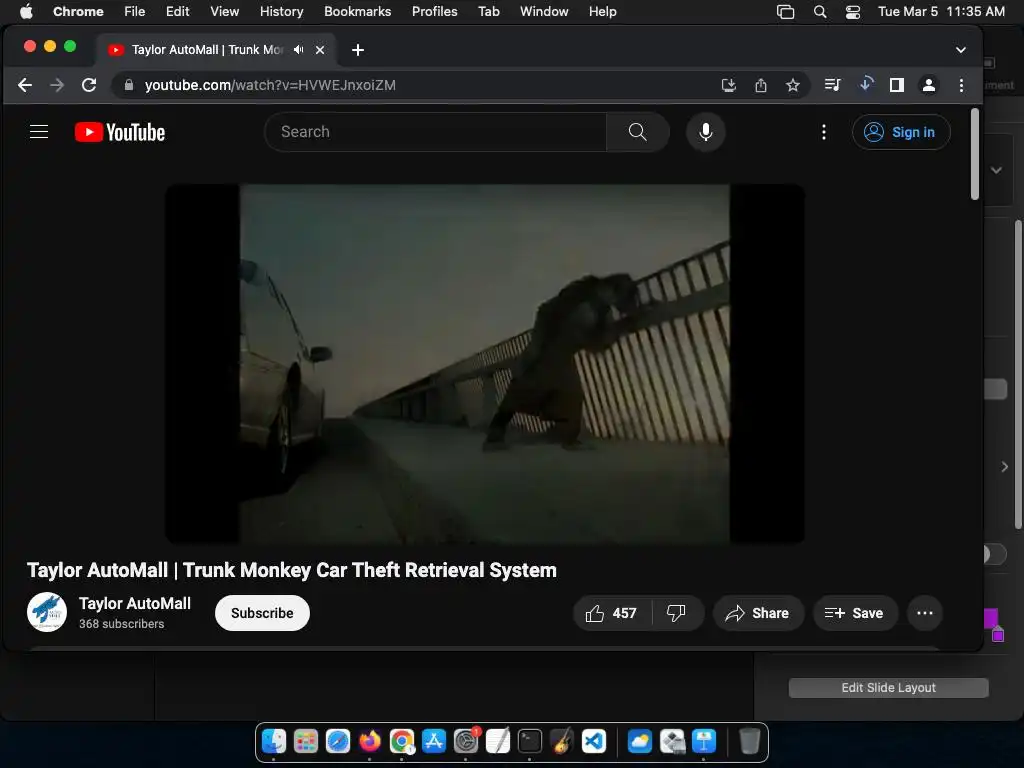Open the YouTube guide hamburger menu
This screenshot has height=768, width=1024.
pos(39,132)
